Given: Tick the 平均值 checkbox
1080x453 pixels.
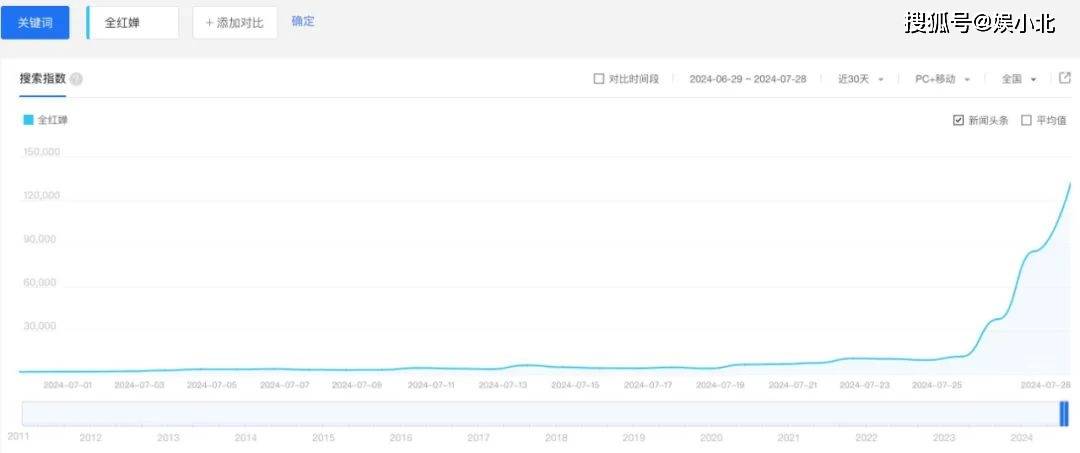Looking at the screenshot, I should click(1026, 120).
